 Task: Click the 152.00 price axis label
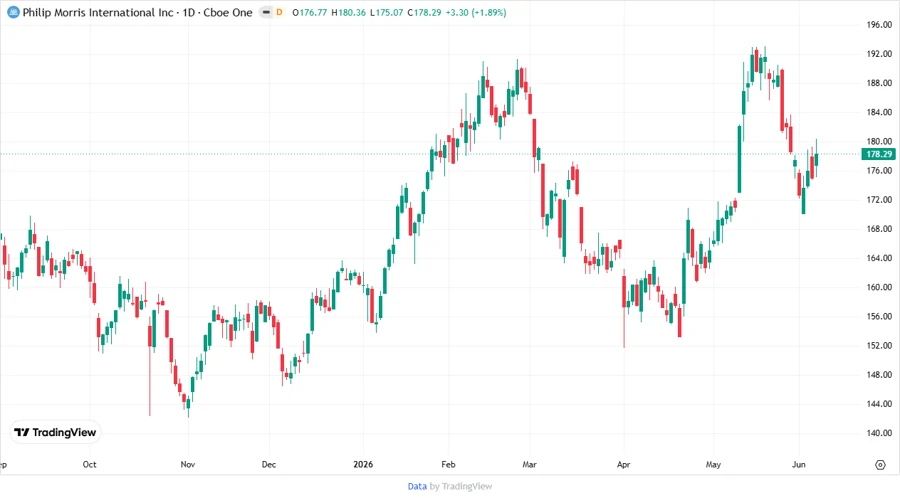pyautogui.click(x=879, y=346)
